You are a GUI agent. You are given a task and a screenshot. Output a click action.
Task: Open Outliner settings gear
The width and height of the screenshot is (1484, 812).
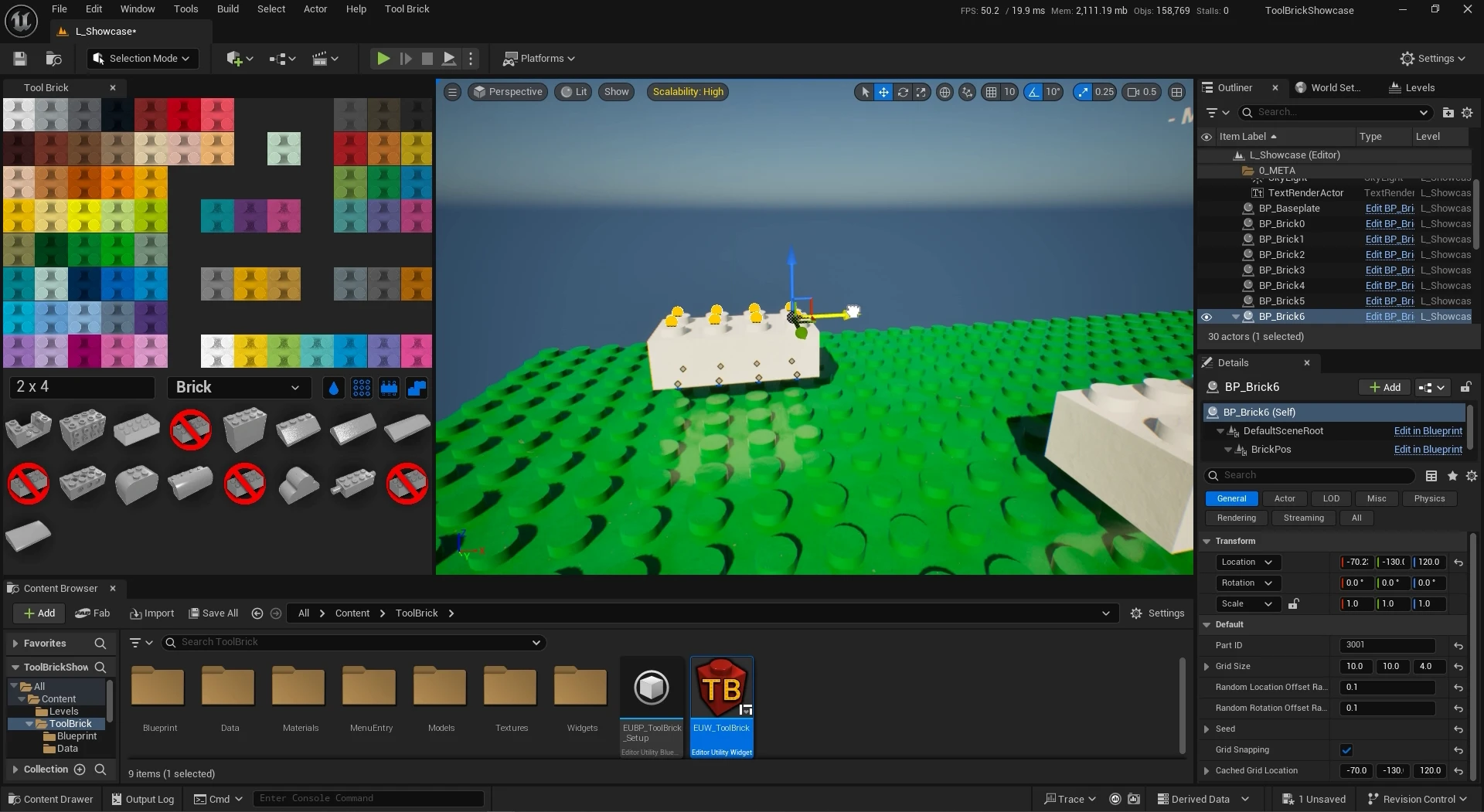(x=1467, y=113)
